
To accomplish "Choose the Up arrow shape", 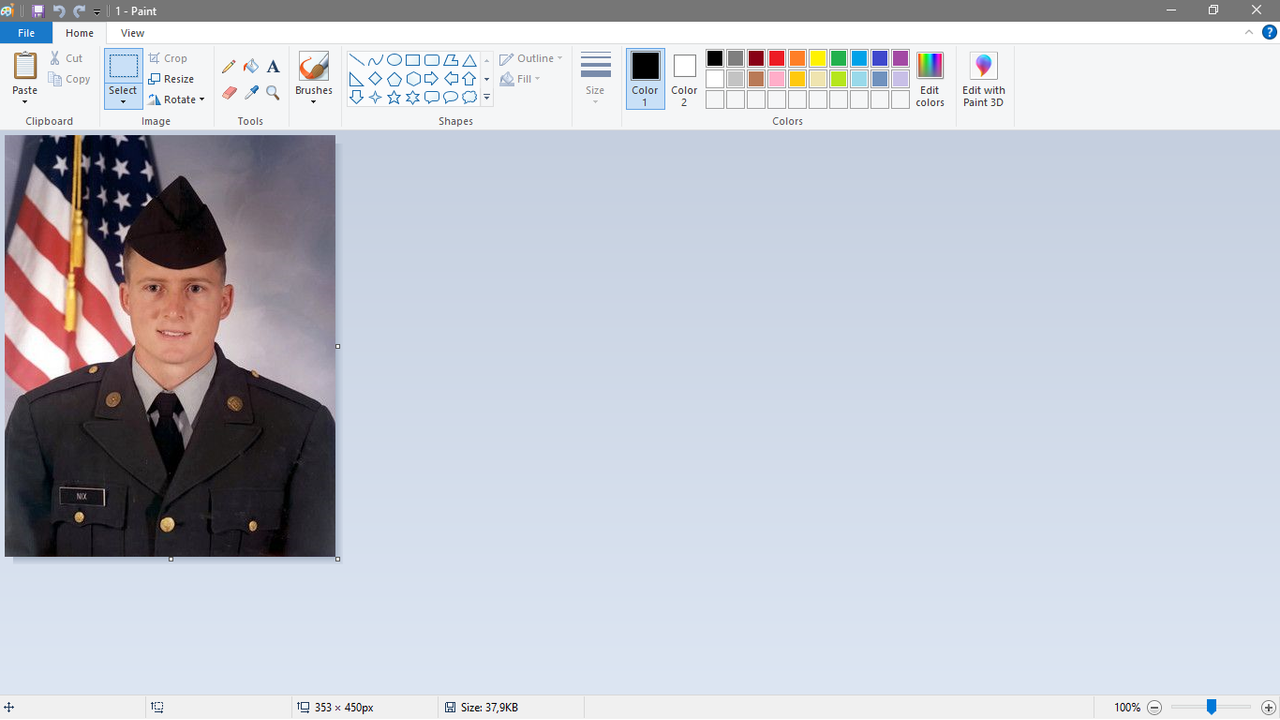I will [x=469, y=79].
